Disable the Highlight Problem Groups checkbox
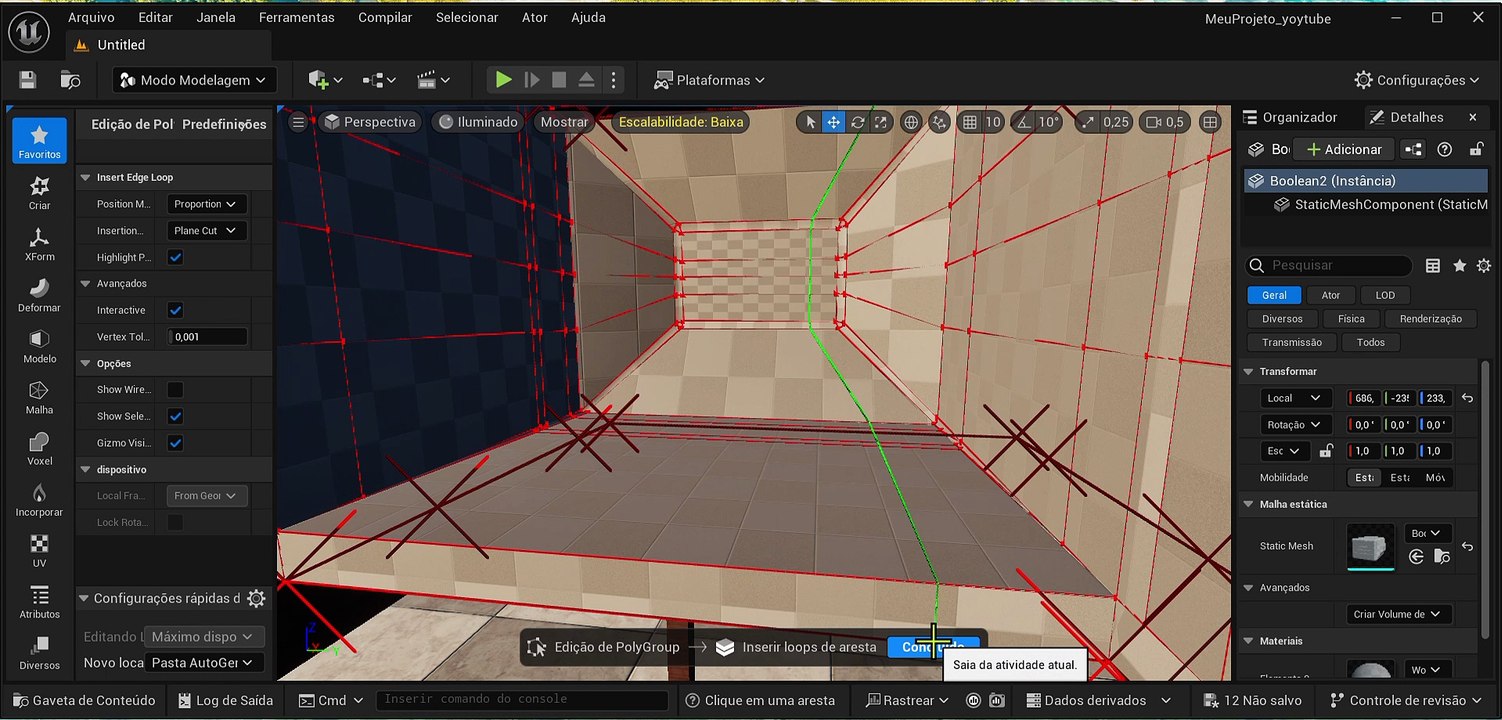The height and width of the screenshot is (720, 1502). 175,257
